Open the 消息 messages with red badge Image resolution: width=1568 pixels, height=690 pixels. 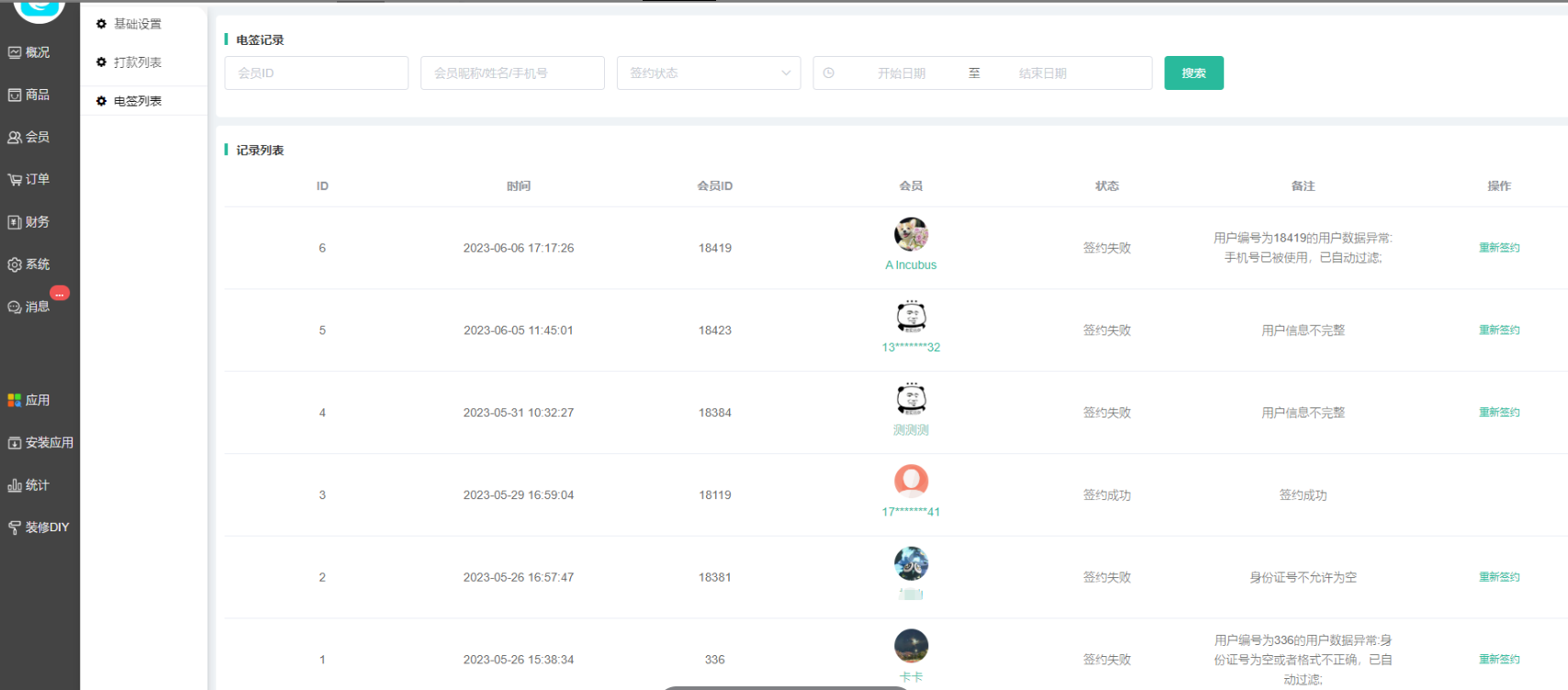coord(28,306)
